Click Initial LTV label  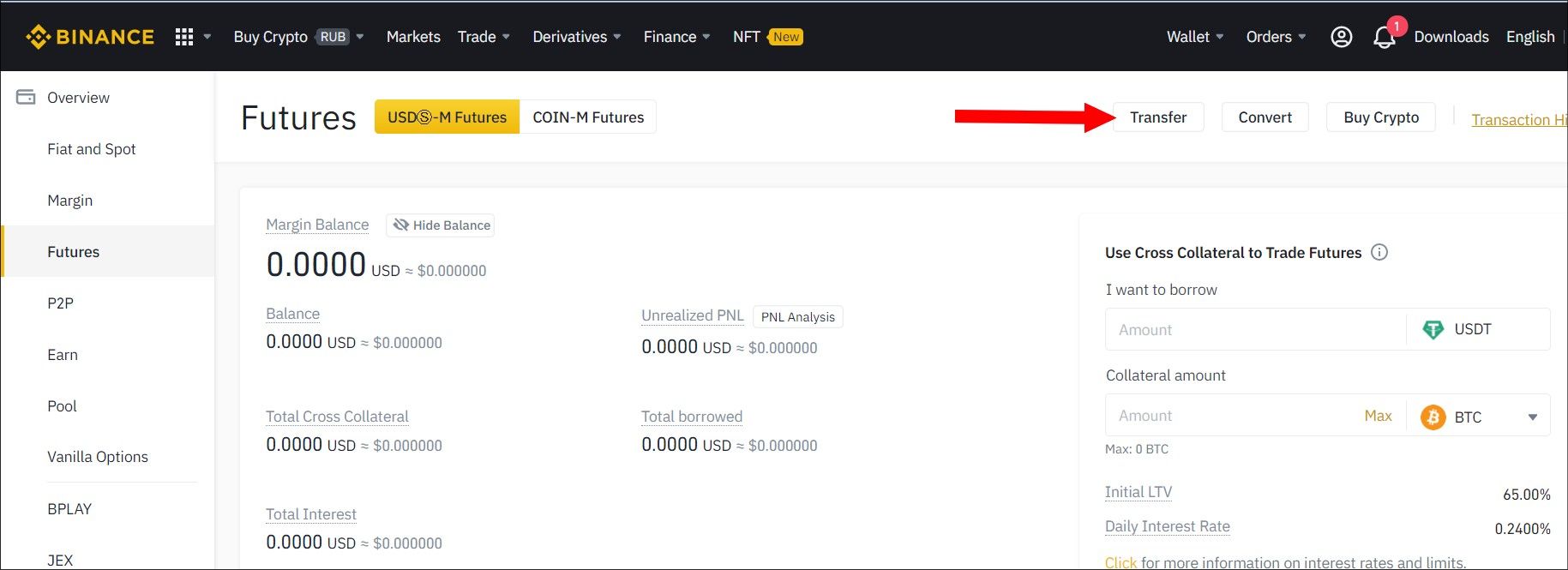(1138, 492)
